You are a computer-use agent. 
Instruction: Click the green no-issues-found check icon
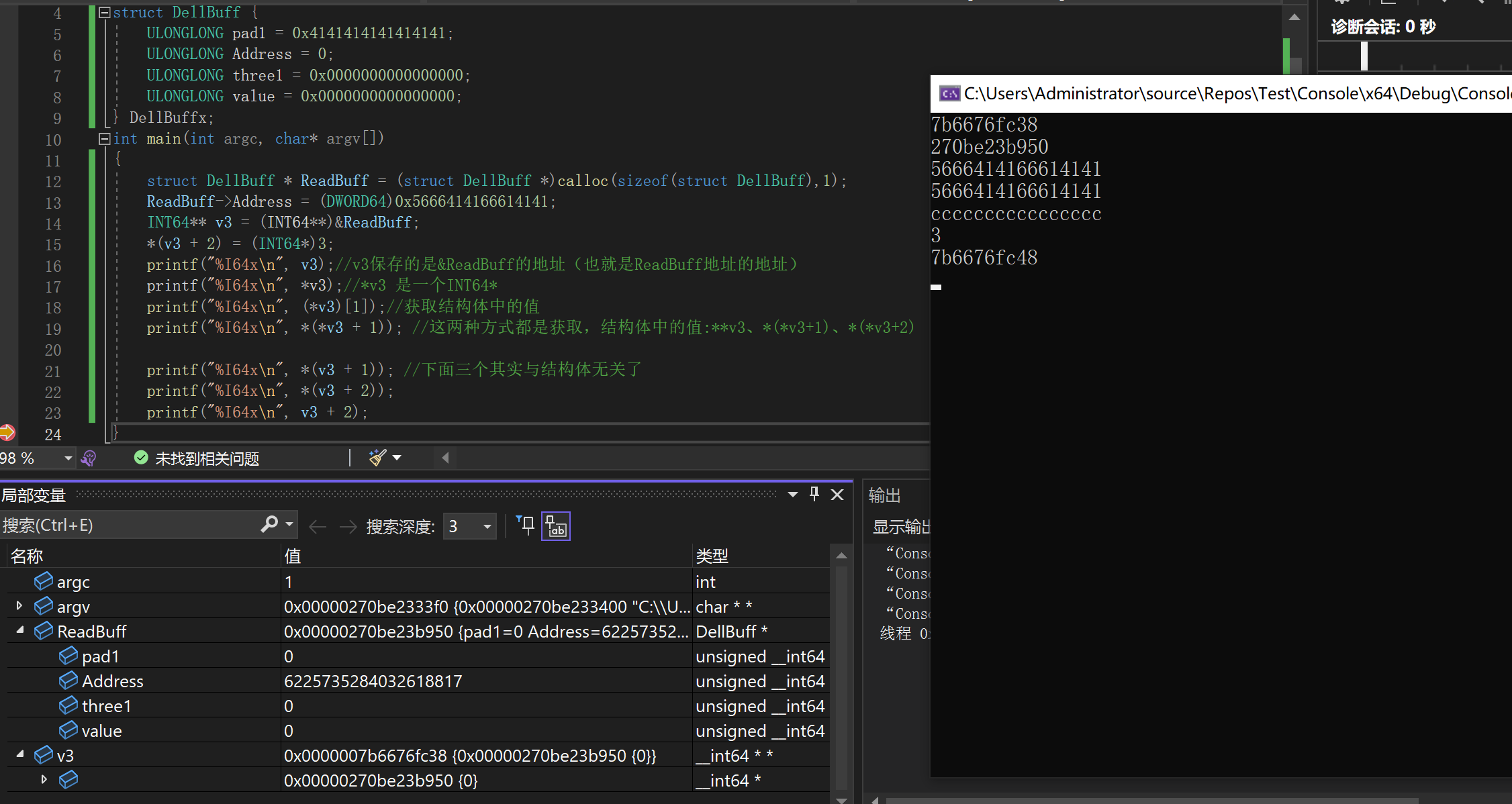141,458
